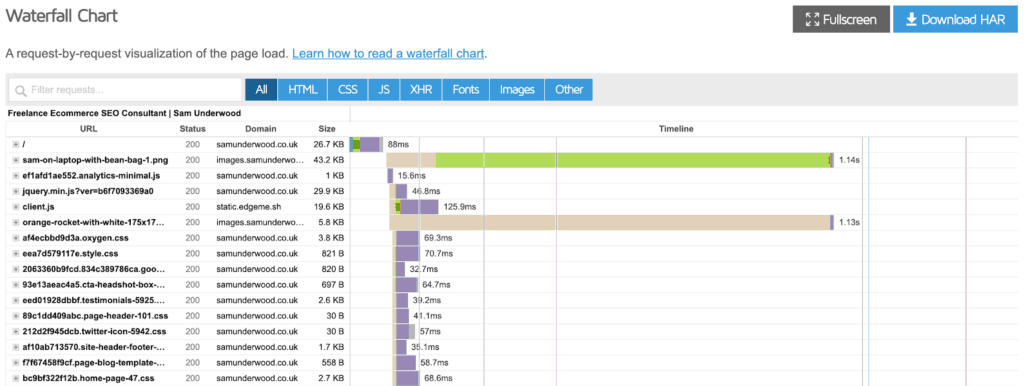Click the URL column header

(88, 129)
